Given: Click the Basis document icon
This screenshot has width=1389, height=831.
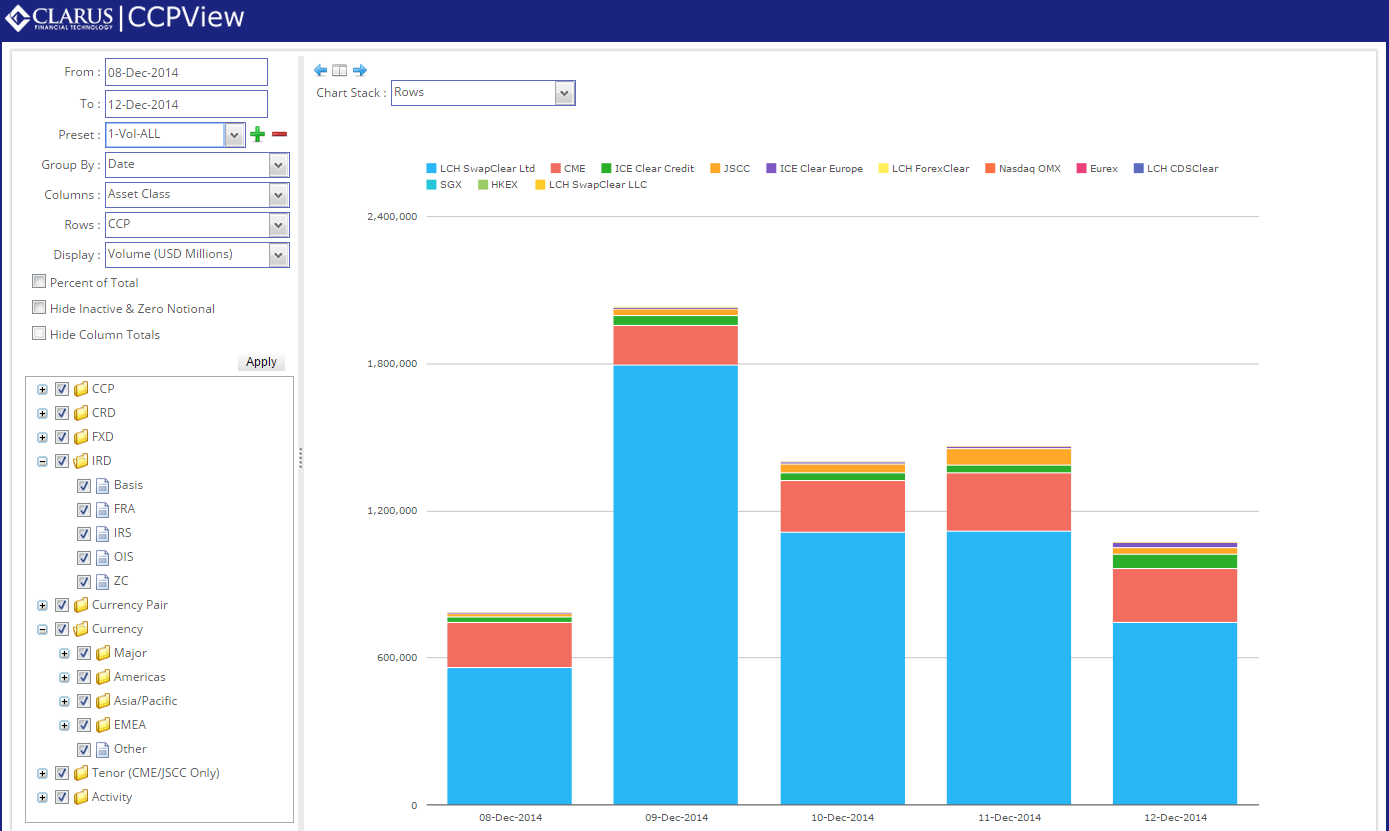Looking at the screenshot, I should (102, 485).
